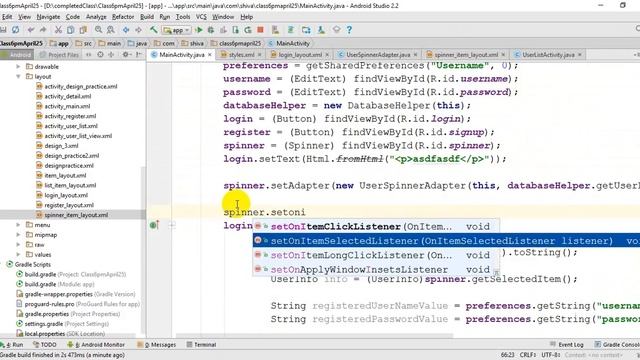Navigate back with the blue arrow icon
The image size is (640, 360).
(126, 30)
